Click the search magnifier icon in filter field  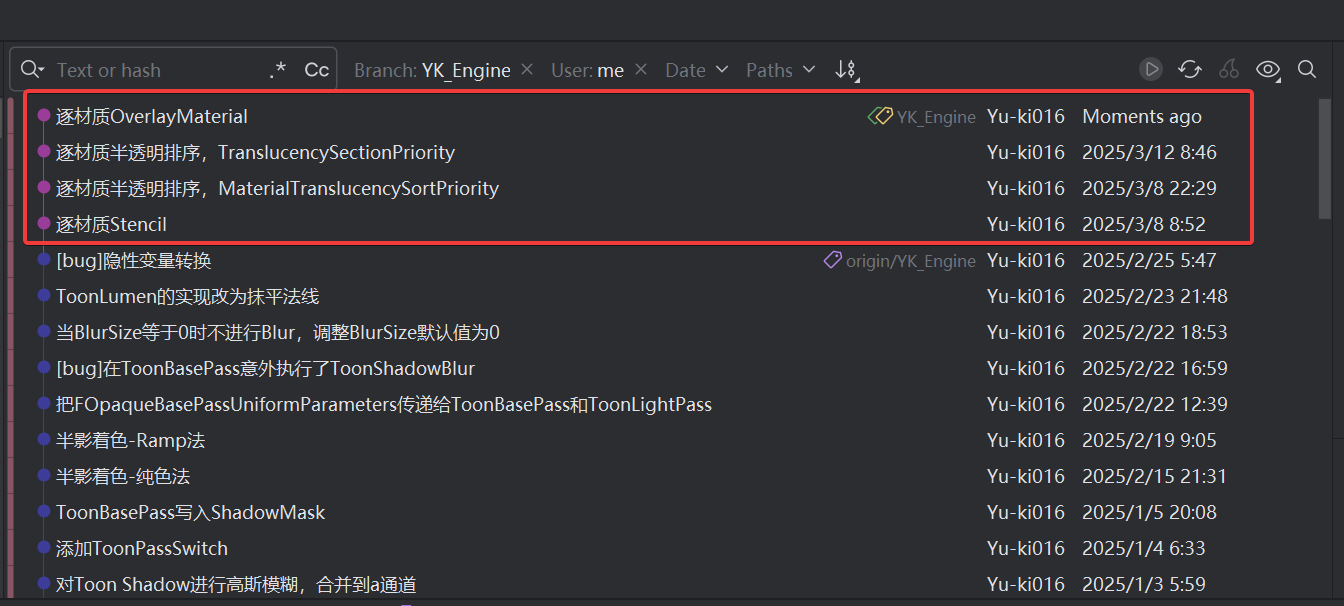[x=30, y=70]
